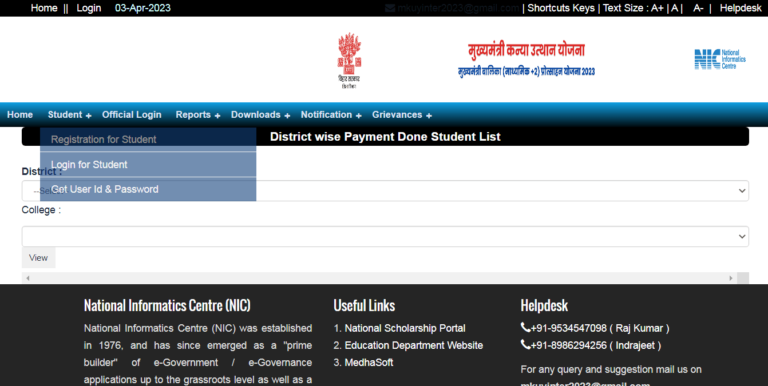Click the mkuyinter2023@gmail.com email at top
Screen dimensions: 768x386
pyautogui.click(x=458, y=8)
